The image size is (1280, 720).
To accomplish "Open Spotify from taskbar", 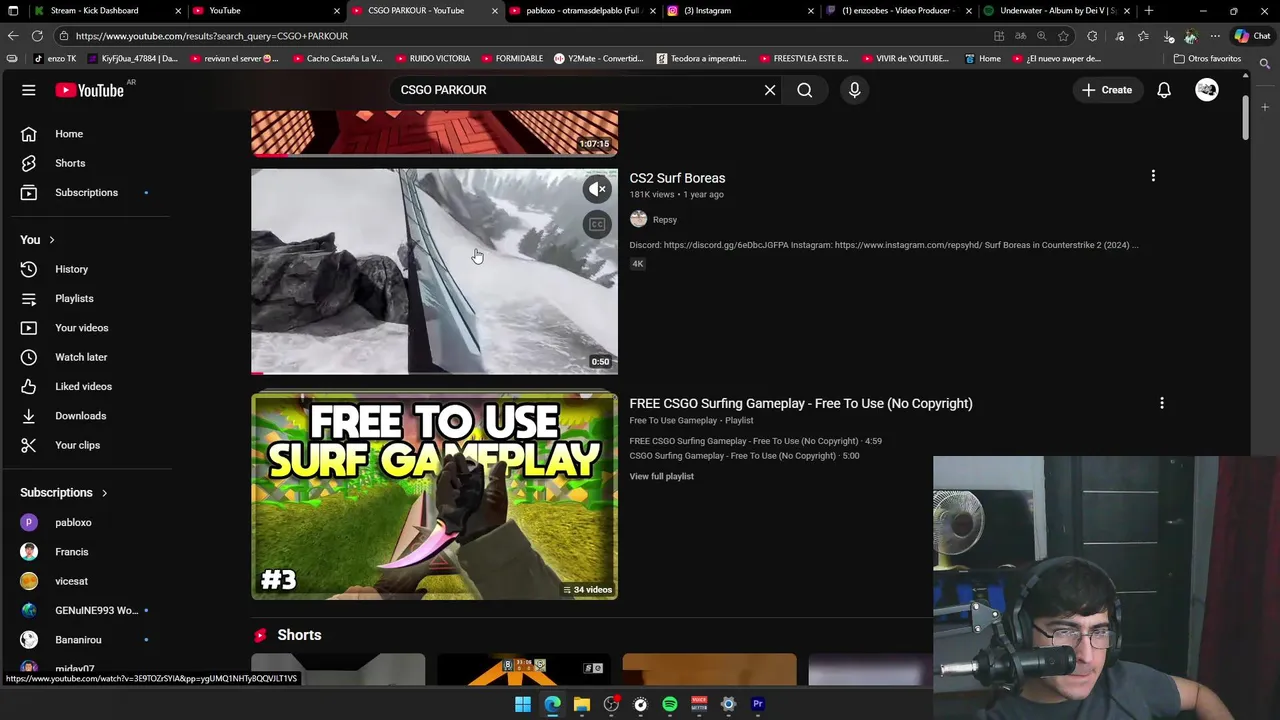I will click(670, 704).
